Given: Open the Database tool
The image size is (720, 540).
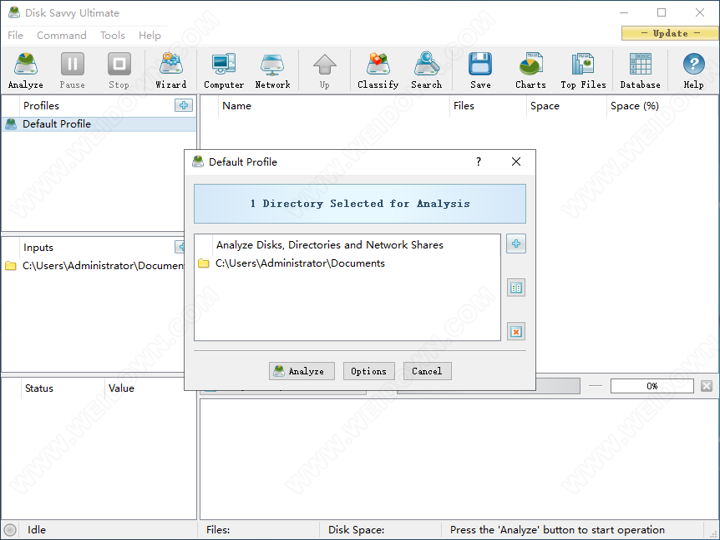Looking at the screenshot, I should (x=640, y=70).
